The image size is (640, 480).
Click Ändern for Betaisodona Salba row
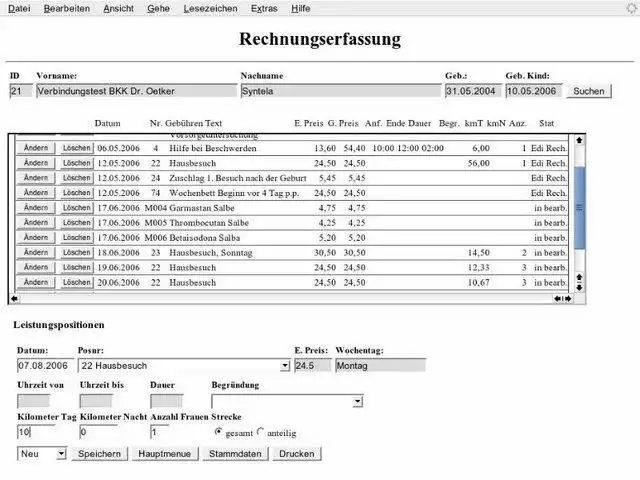(36, 237)
